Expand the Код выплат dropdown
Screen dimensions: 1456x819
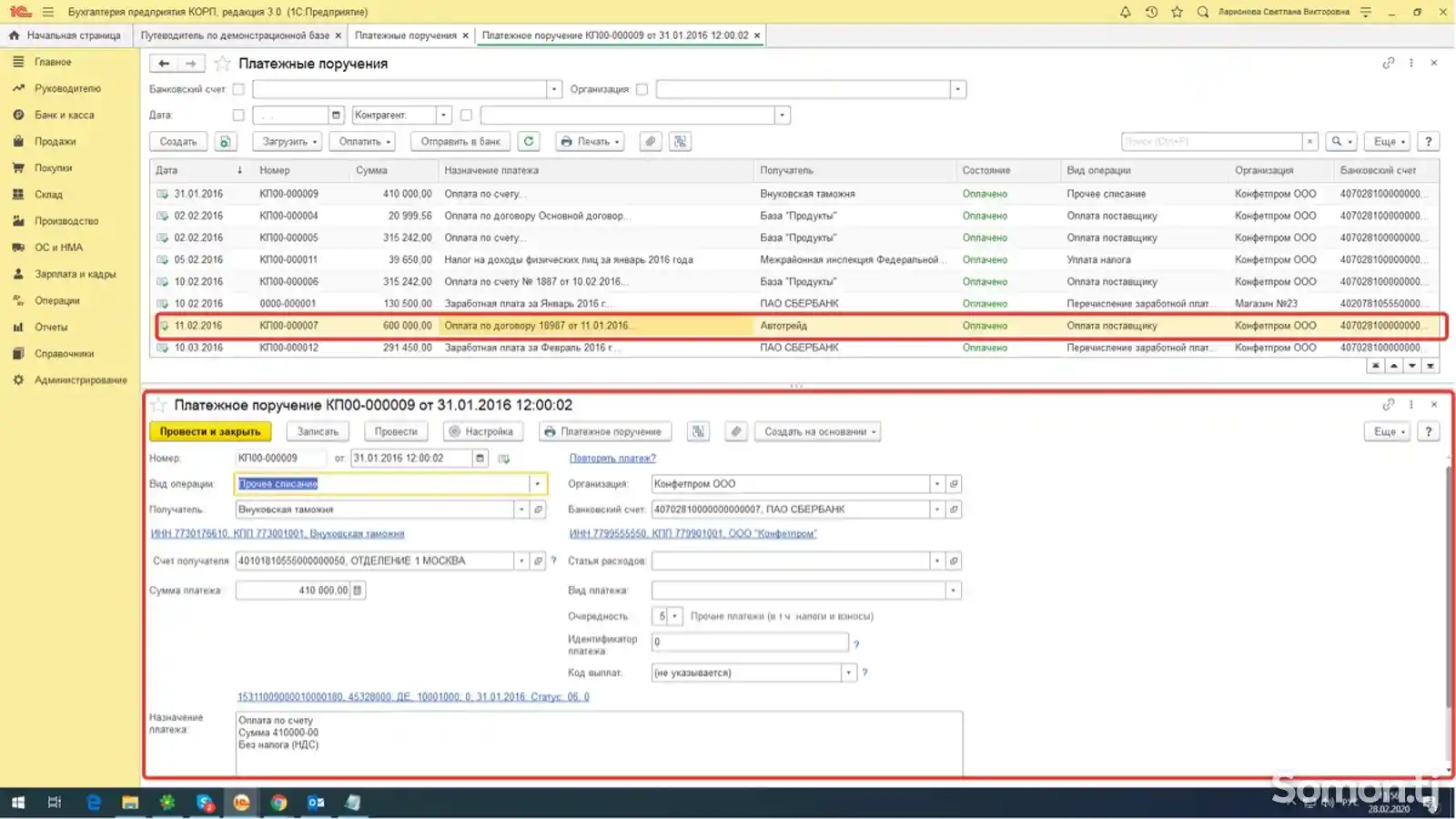pos(848,672)
